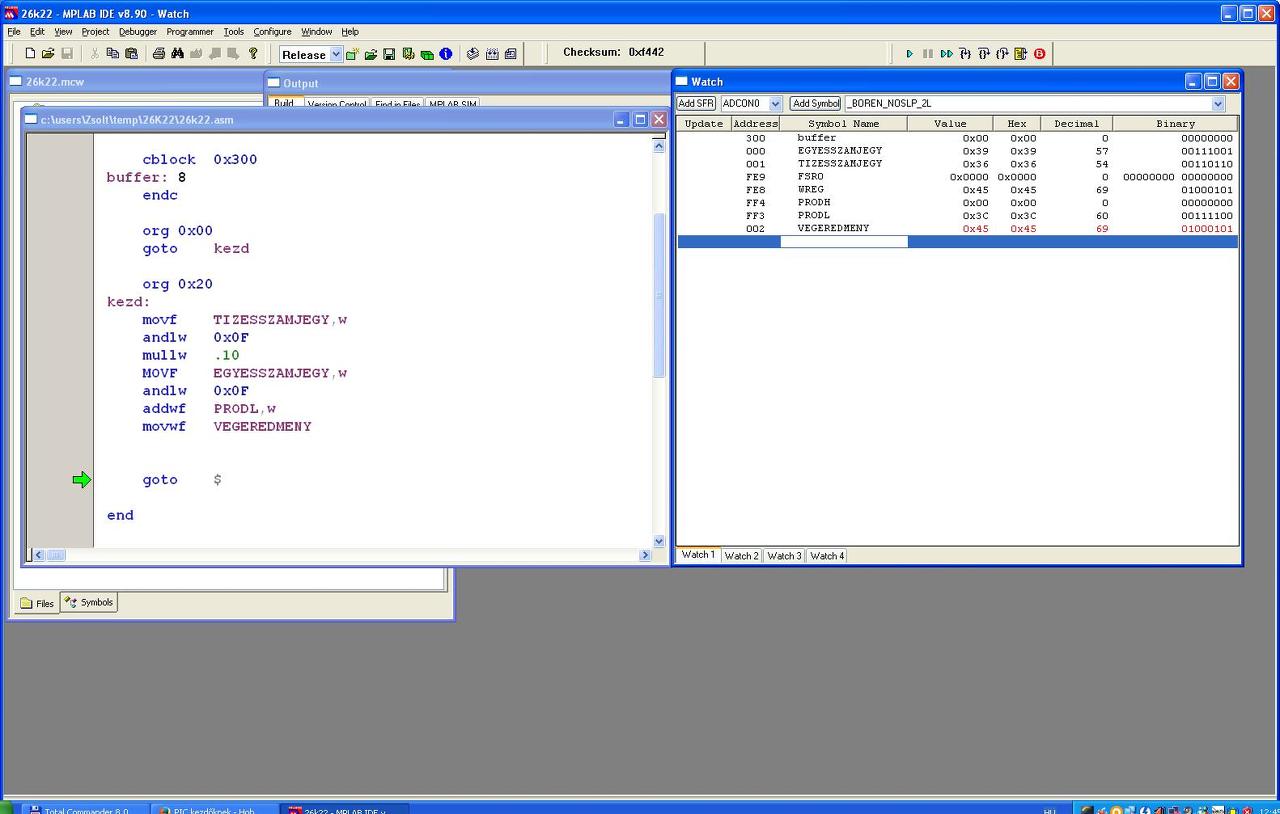Switch to the Symbols tab in project window
The width and height of the screenshot is (1280, 814).
[89, 602]
